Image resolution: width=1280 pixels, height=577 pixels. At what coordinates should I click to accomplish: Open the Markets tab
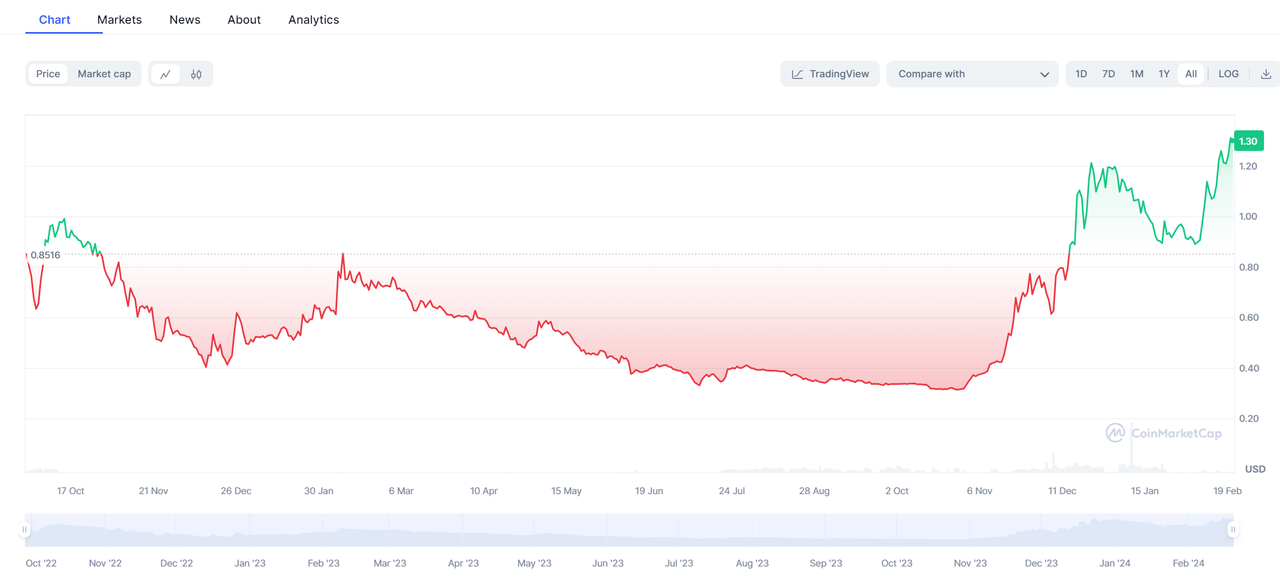(x=119, y=20)
